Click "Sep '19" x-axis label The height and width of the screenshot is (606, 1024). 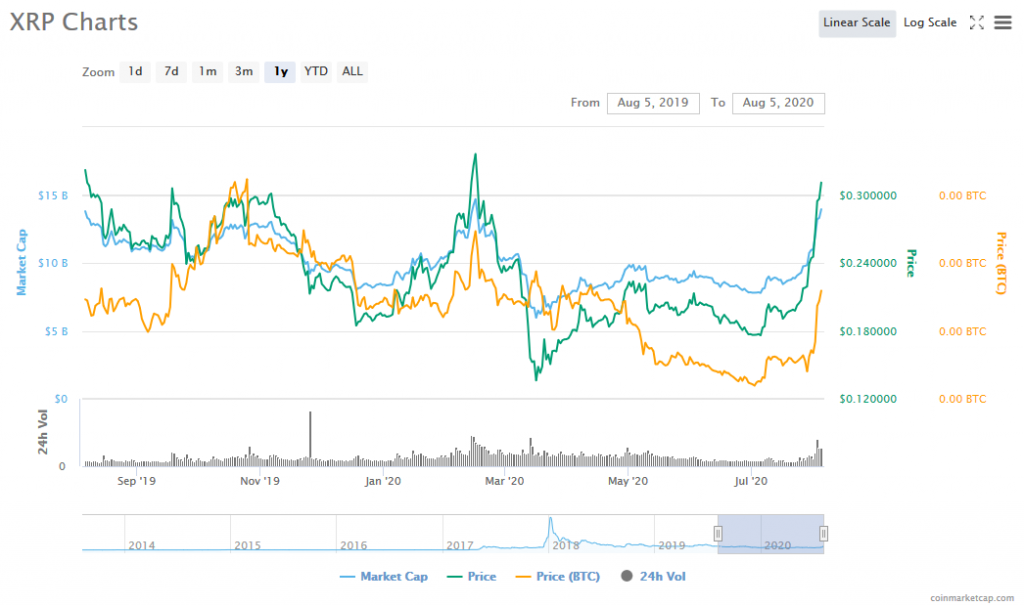pos(136,481)
